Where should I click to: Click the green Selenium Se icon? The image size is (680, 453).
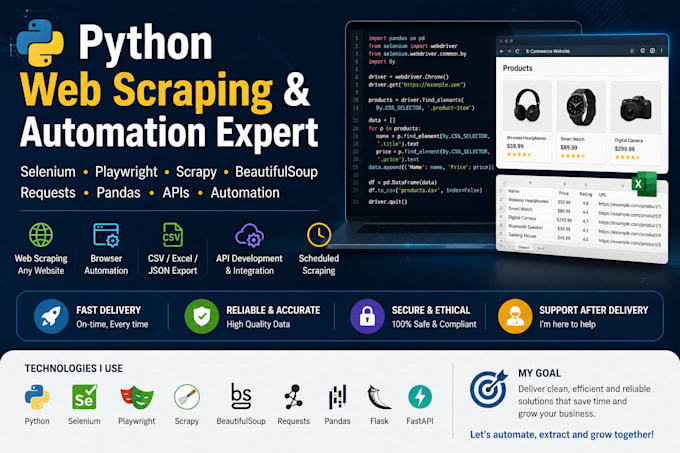click(x=84, y=397)
